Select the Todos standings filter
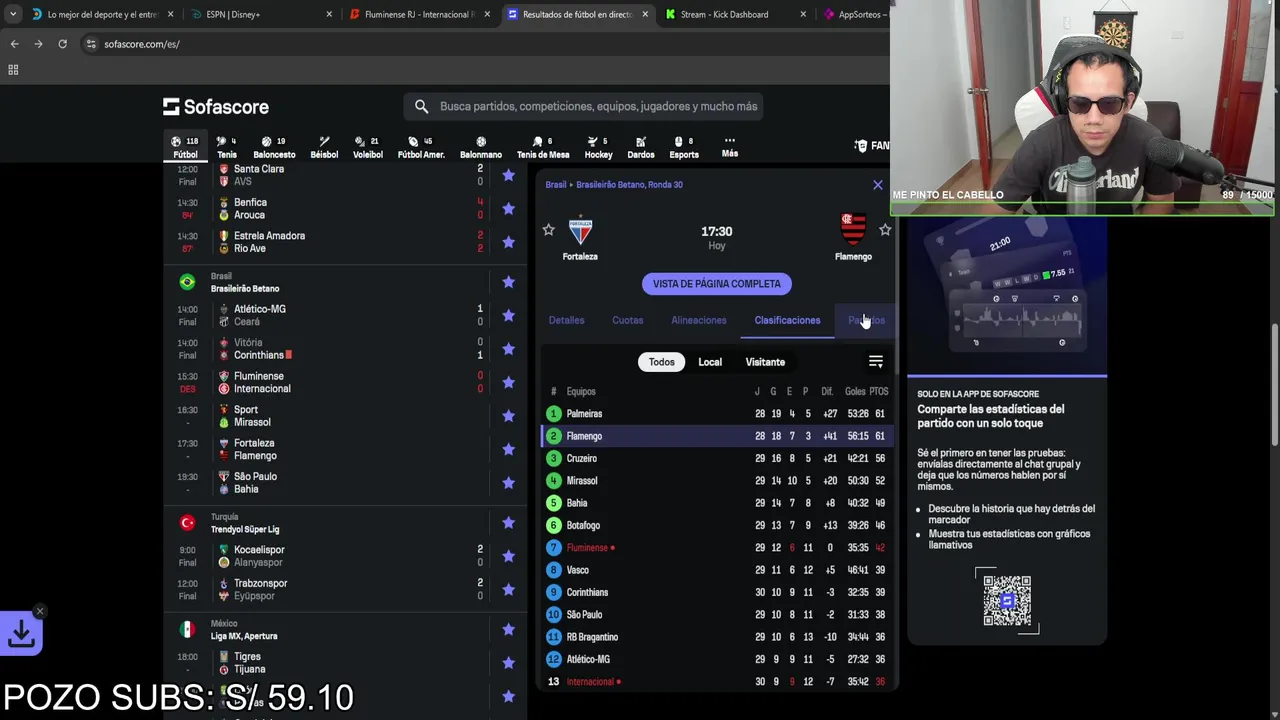Screen dimensions: 1280x720 coord(661,362)
